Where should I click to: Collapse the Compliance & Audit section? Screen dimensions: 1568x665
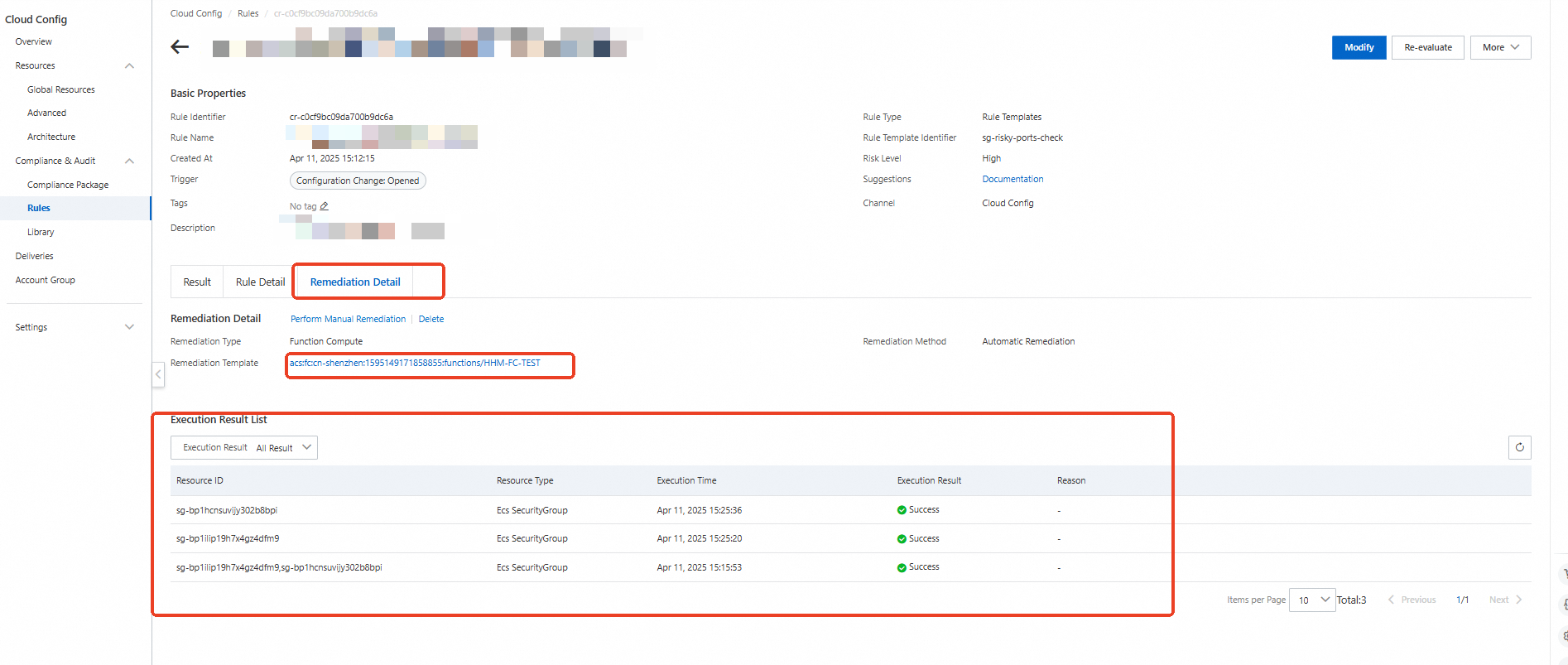[129, 161]
